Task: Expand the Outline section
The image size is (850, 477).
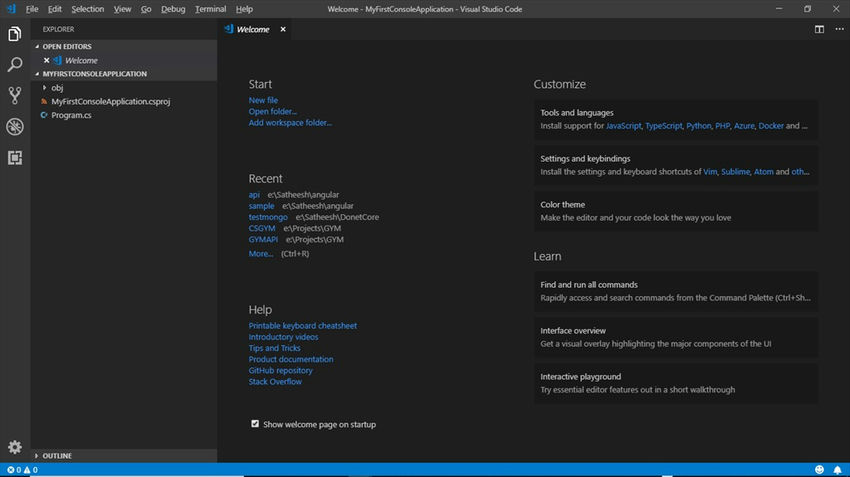Action: click(57, 456)
